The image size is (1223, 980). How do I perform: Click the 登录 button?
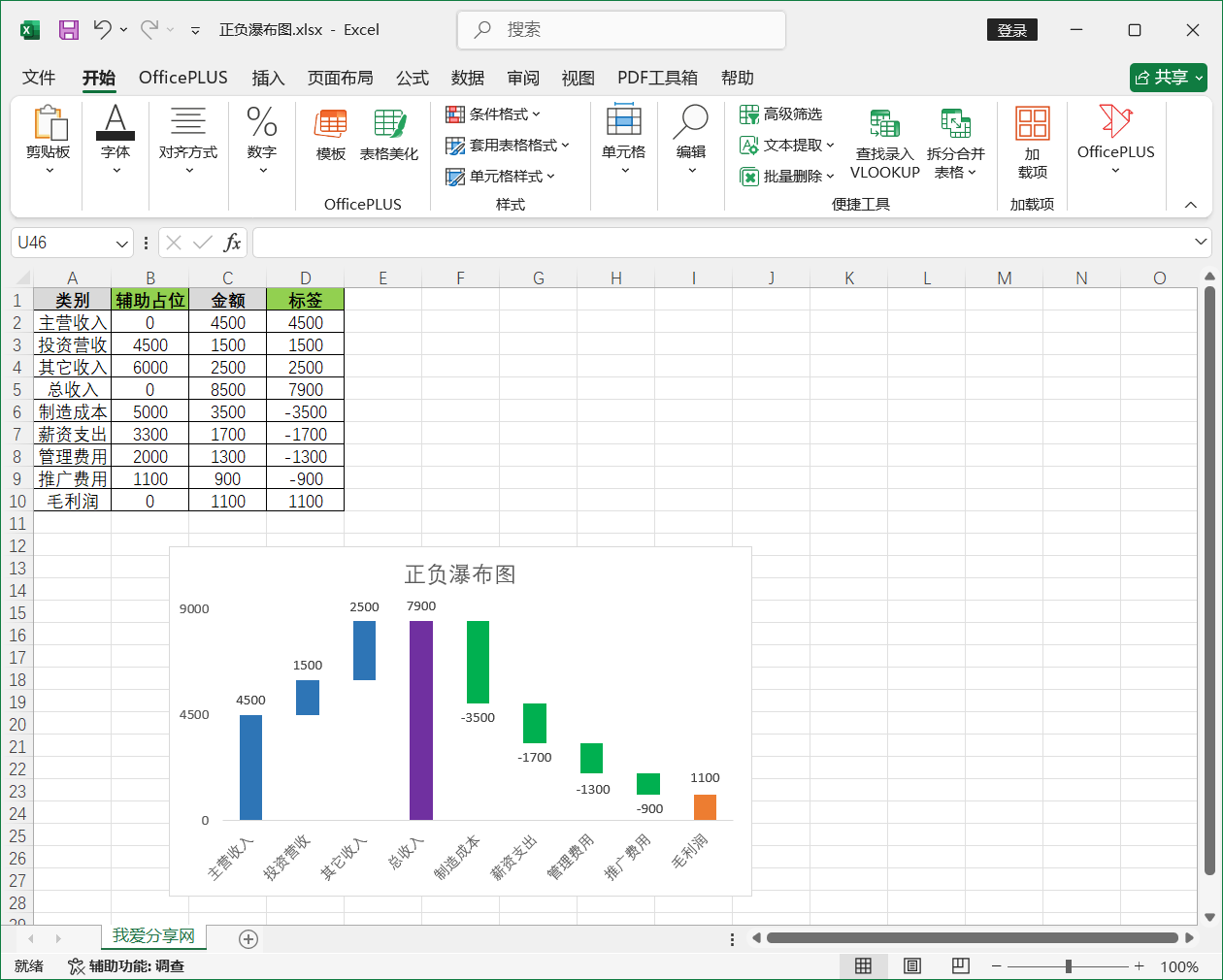pos(1012,30)
